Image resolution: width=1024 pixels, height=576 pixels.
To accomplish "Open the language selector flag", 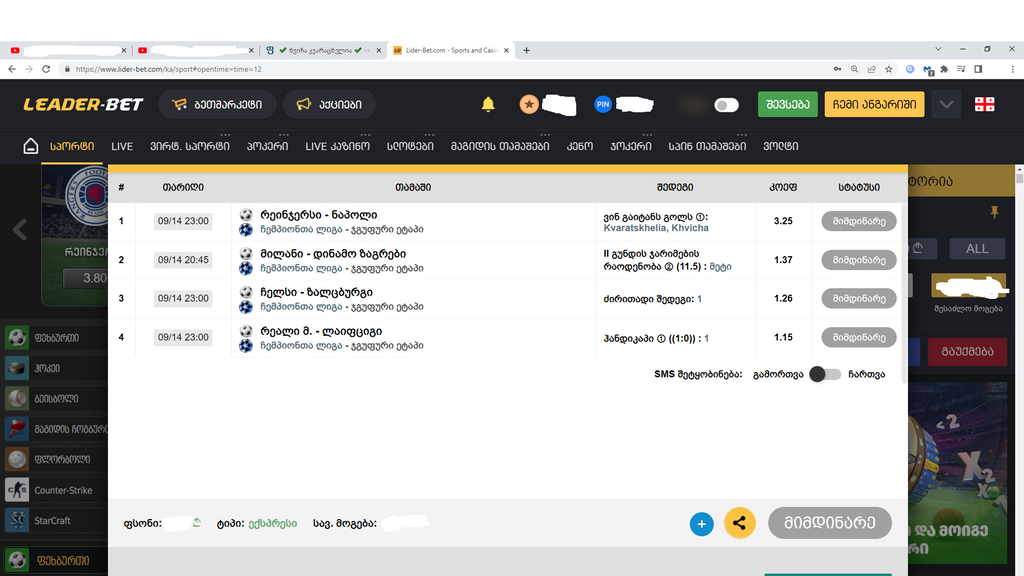I will pyautogui.click(x=985, y=104).
